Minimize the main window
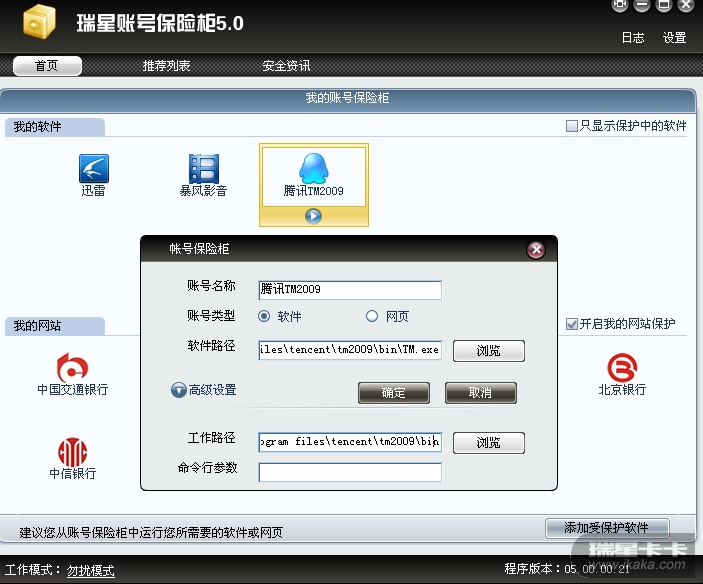This screenshot has width=703, height=584. tap(642, 5)
